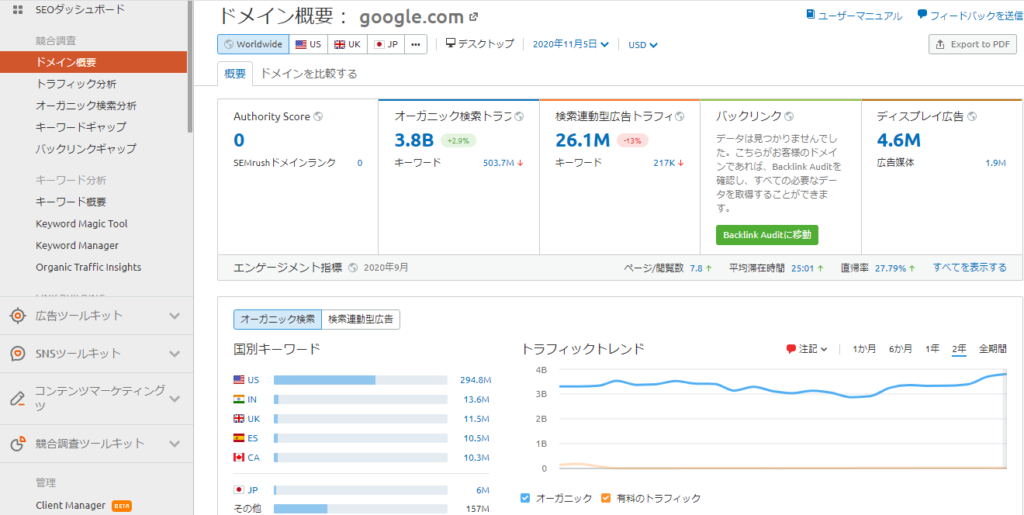
Task: Click the その他 keyword share bar
Action: pos(360,508)
